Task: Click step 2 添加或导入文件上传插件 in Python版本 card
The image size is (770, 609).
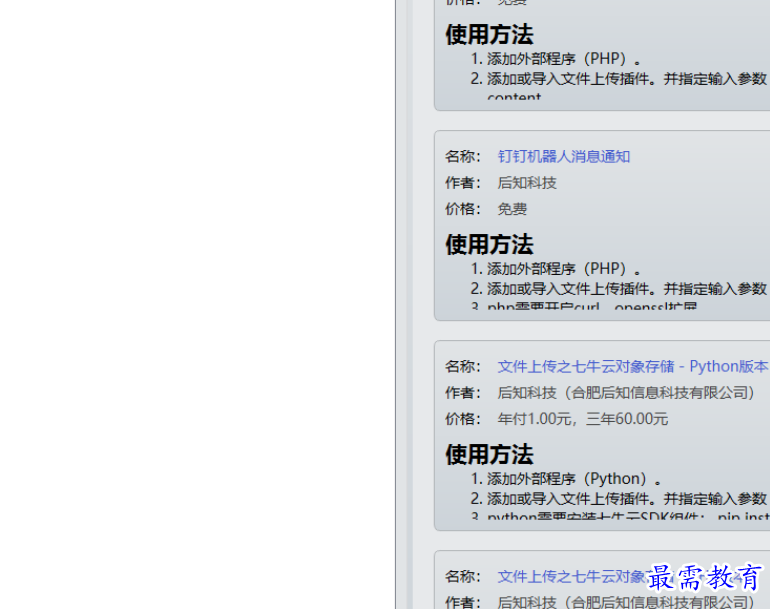Action: (627, 499)
